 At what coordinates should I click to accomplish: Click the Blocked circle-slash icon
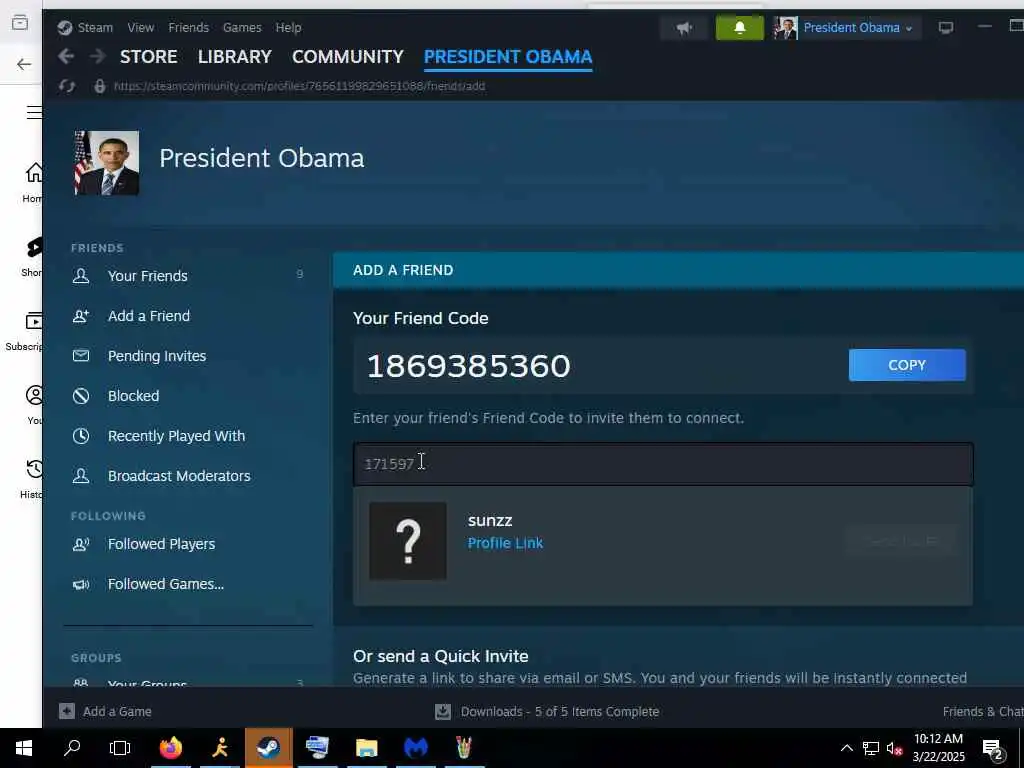[x=81, y=396]
